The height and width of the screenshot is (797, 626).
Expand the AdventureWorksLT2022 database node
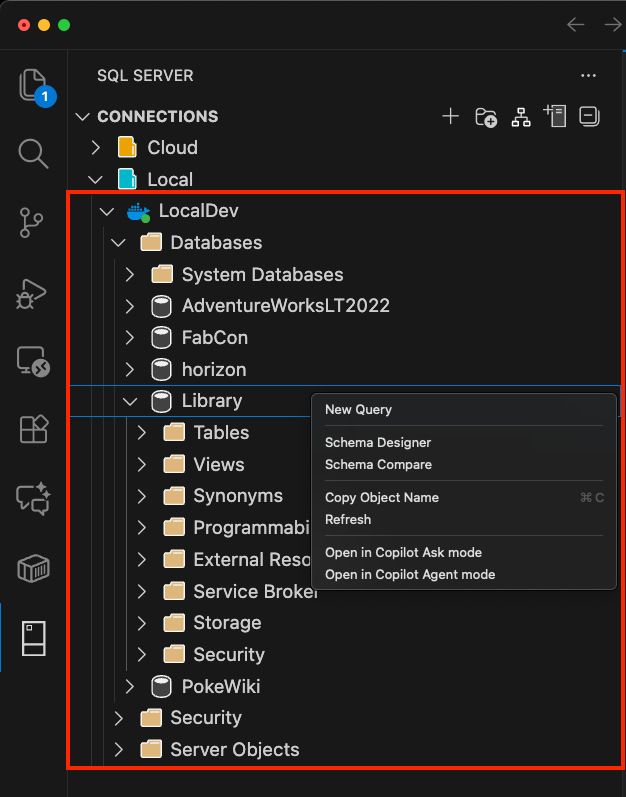[130, 306]
